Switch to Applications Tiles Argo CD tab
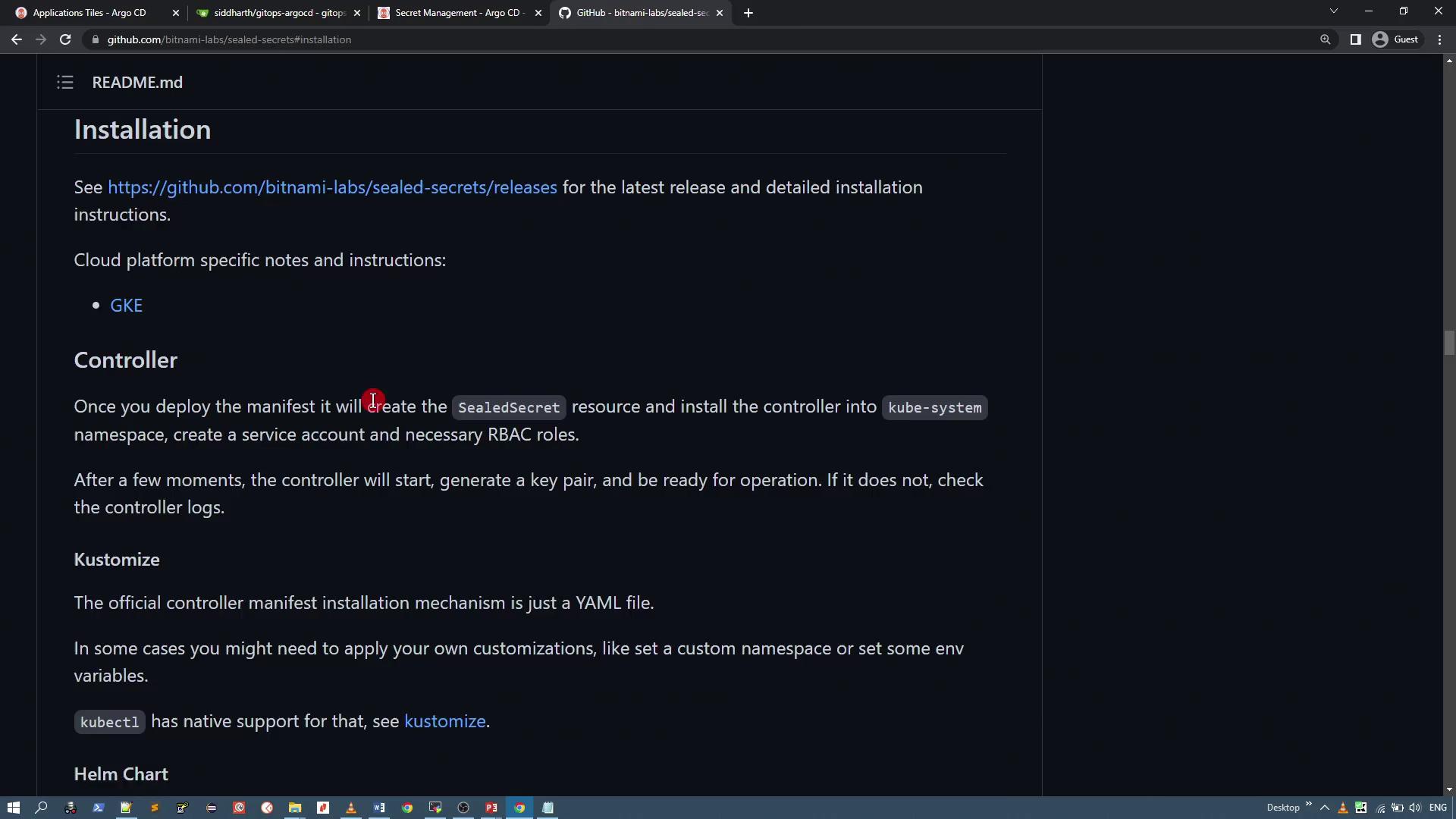This screenshot has width=1456, height=819. [x=89, y=13]
